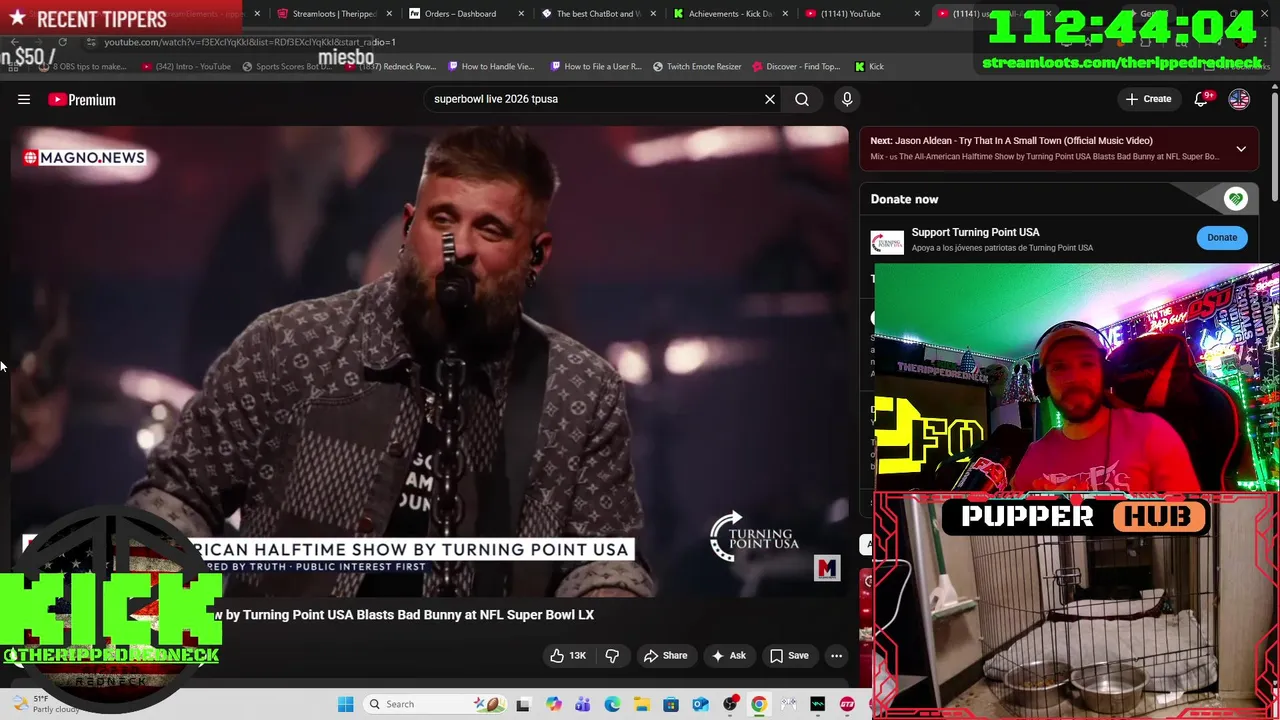
Task: Open Task View on the taskbar
Action: pyautogui.click(x=523, y=704)
